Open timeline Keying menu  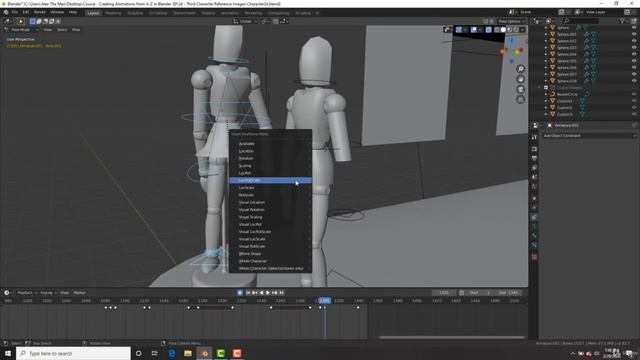tap(48, 293)
